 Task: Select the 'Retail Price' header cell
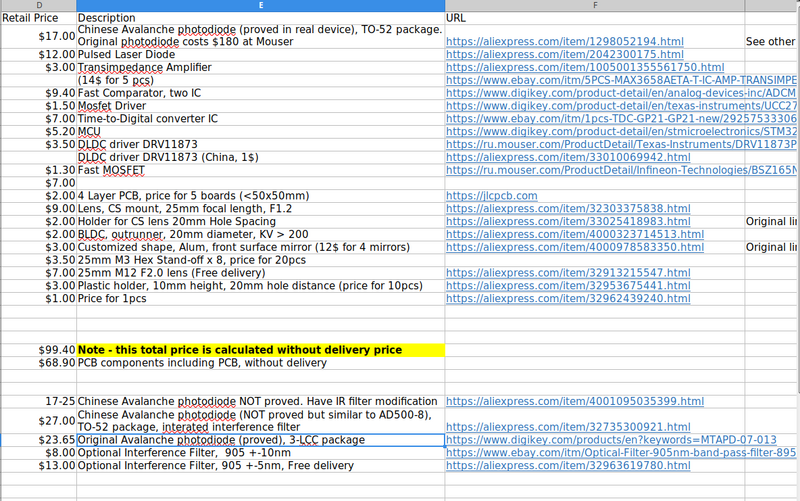[39, 18]
